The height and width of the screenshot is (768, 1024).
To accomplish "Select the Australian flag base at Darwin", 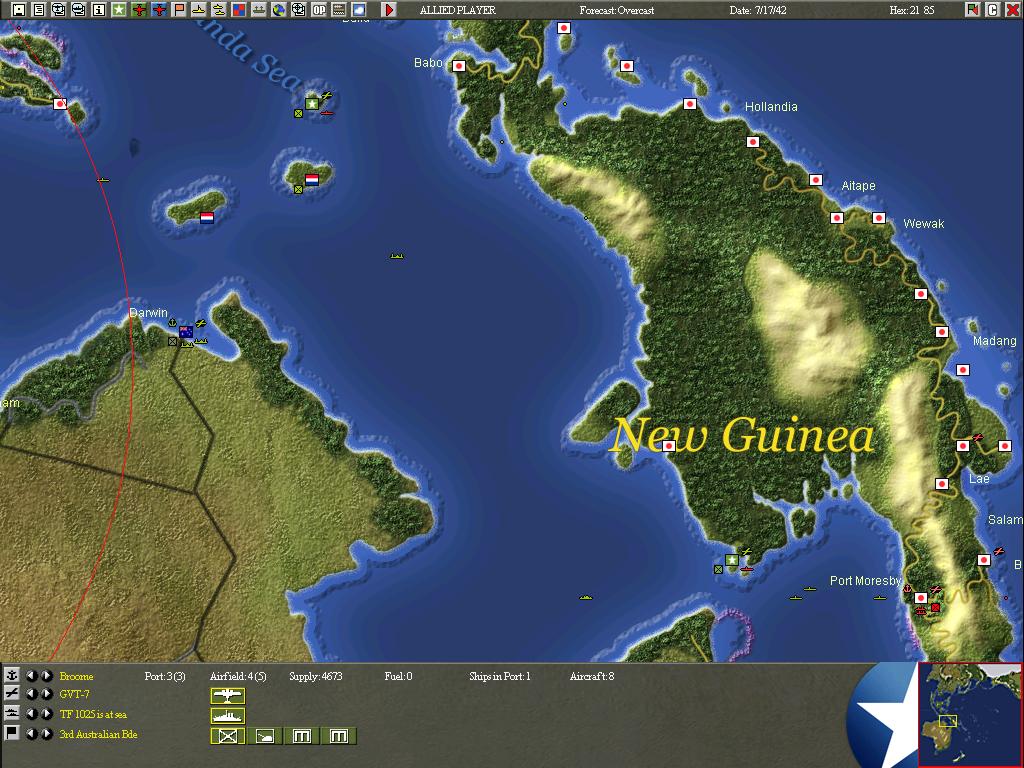I will point(186,332).
